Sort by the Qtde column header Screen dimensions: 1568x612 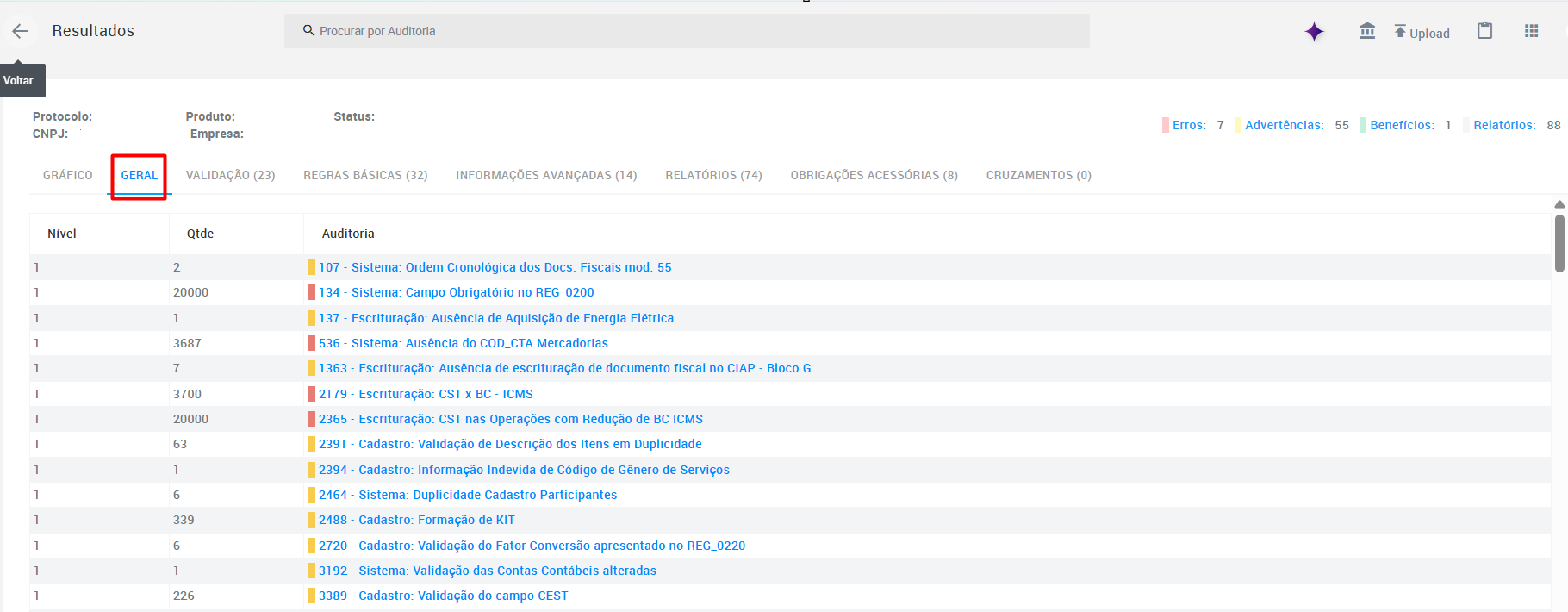(x=200, y=234)
